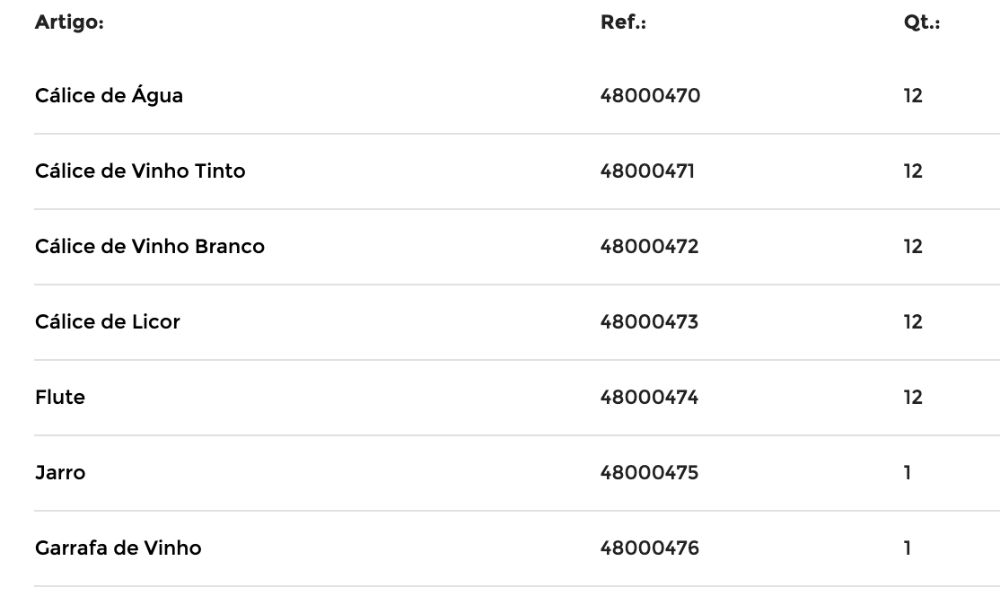The width and height of the screenshot is (1000, 605).
Task: Click the Qt. column header
Action: pos(921,23)
